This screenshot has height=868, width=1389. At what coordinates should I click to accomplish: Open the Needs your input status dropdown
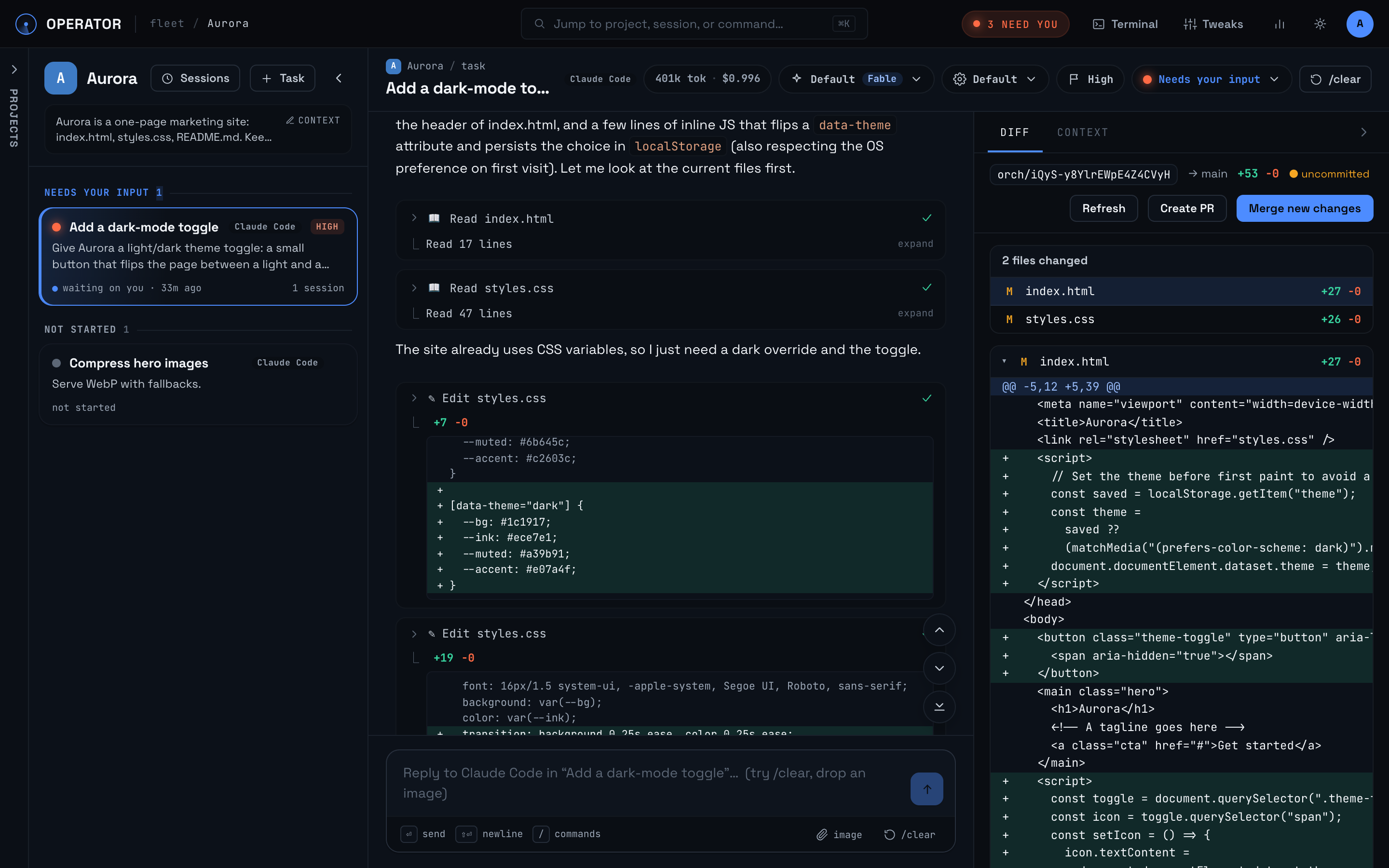pyautogui.click(x=1211, y=79)
